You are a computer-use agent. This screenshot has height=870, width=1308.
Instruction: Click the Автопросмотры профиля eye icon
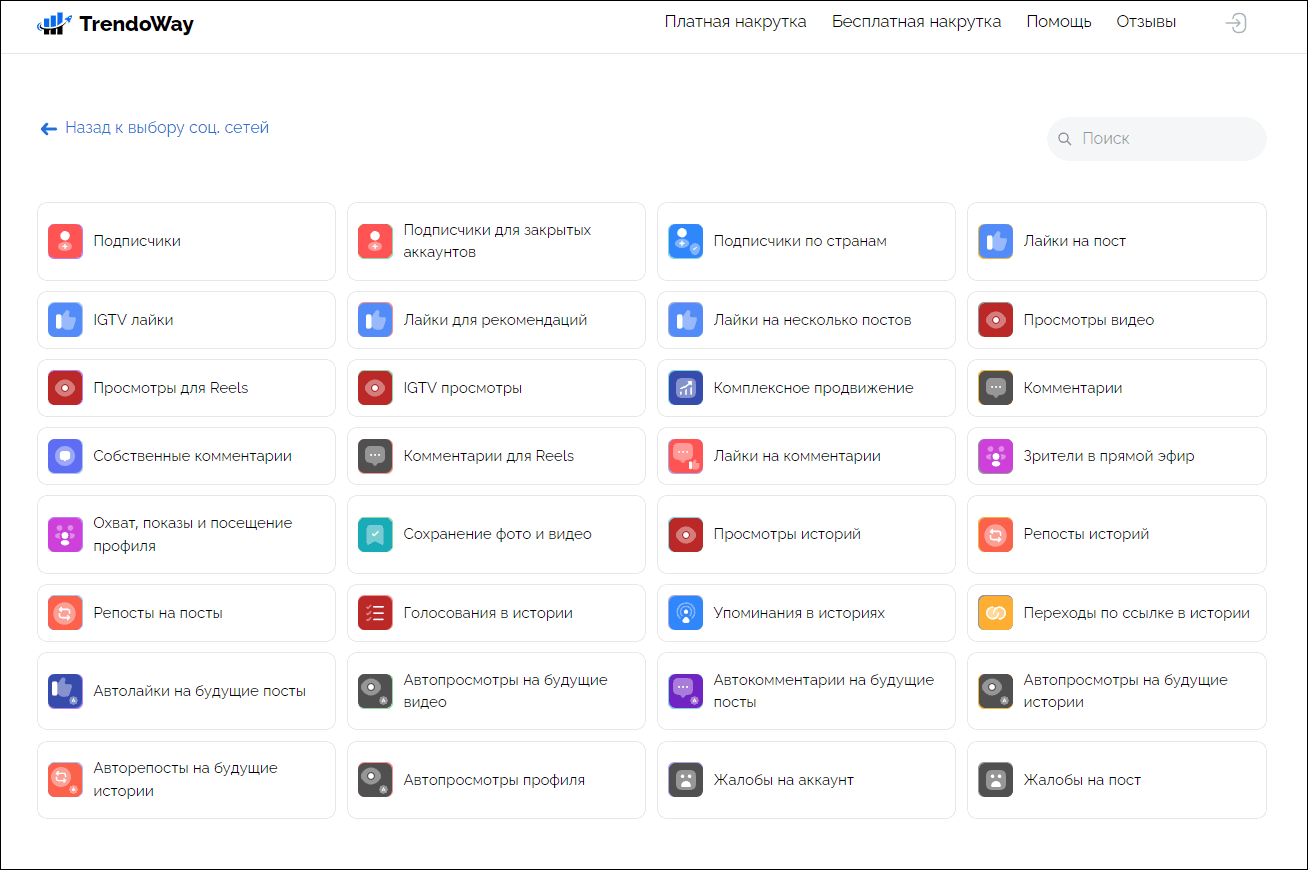[375, 780]
